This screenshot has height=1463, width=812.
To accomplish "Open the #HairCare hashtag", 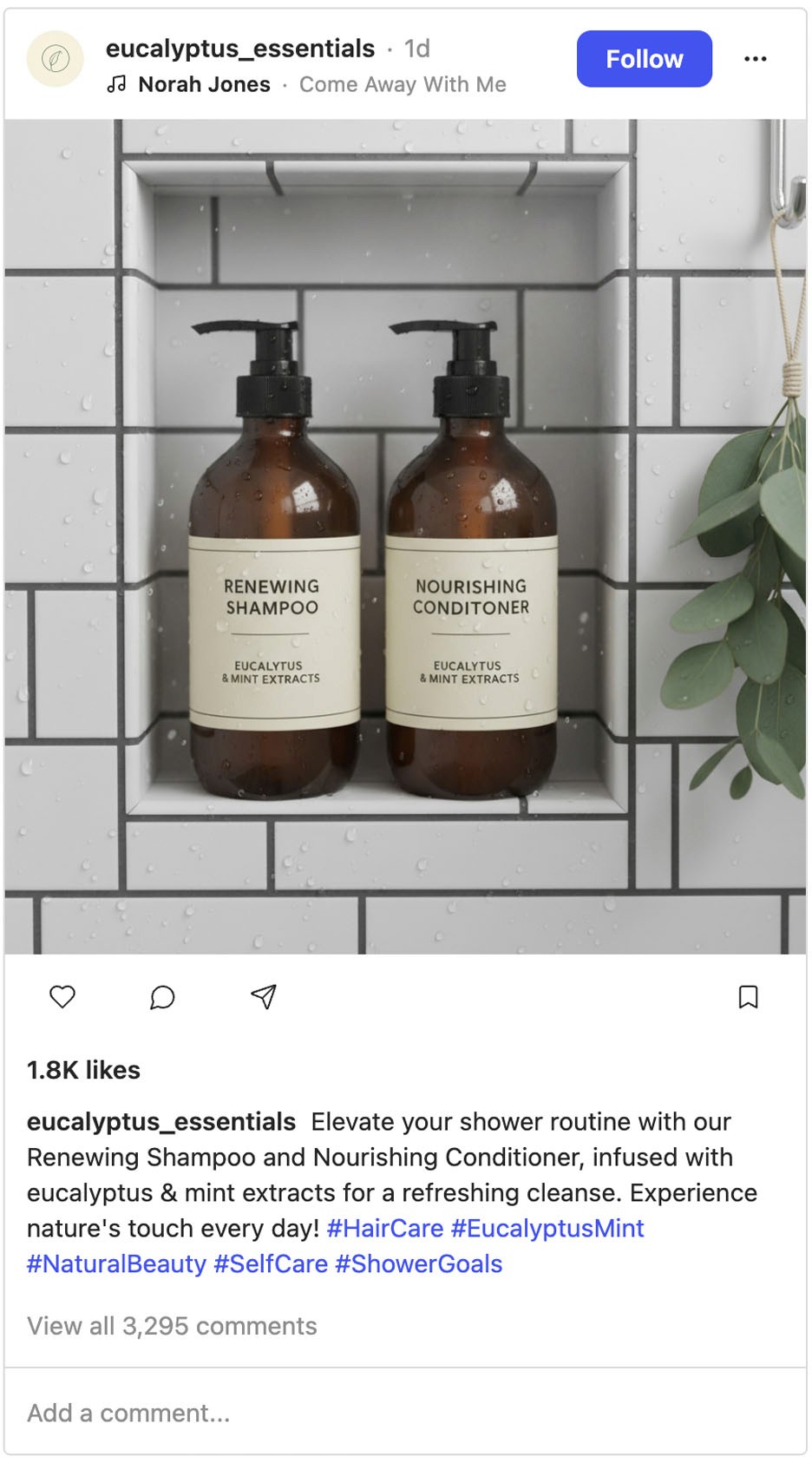I will click(385, 1228).
